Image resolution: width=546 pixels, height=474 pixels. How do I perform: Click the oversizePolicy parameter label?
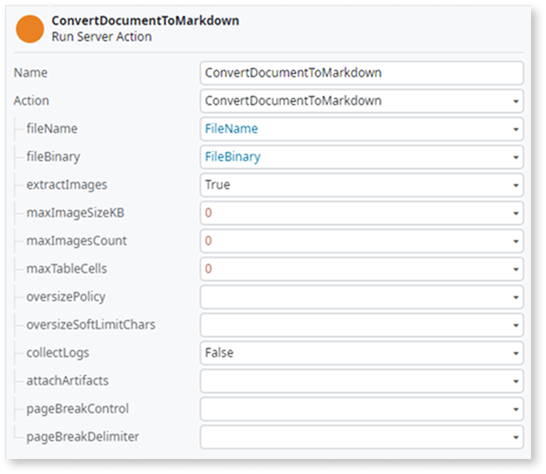coord(66,297)
